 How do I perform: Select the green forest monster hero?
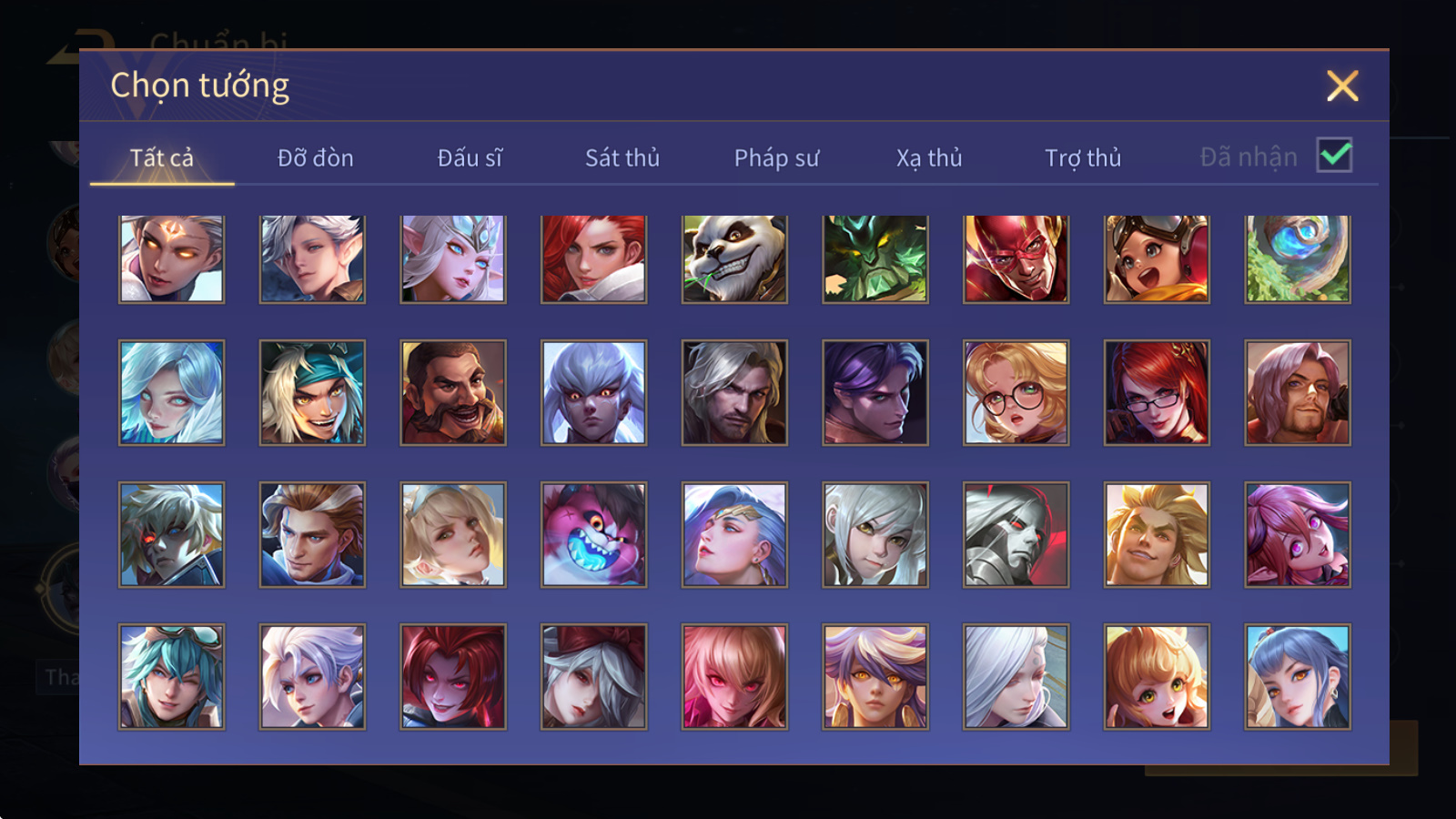[875, 258]
